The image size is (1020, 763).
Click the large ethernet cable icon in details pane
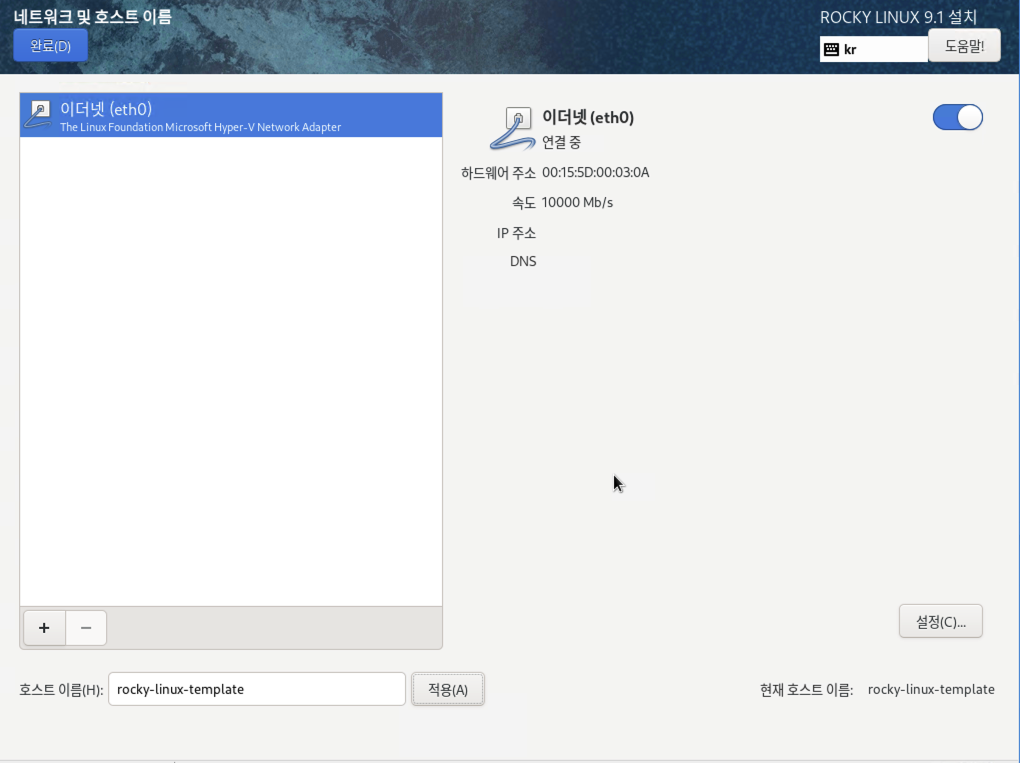pos(512,129)
